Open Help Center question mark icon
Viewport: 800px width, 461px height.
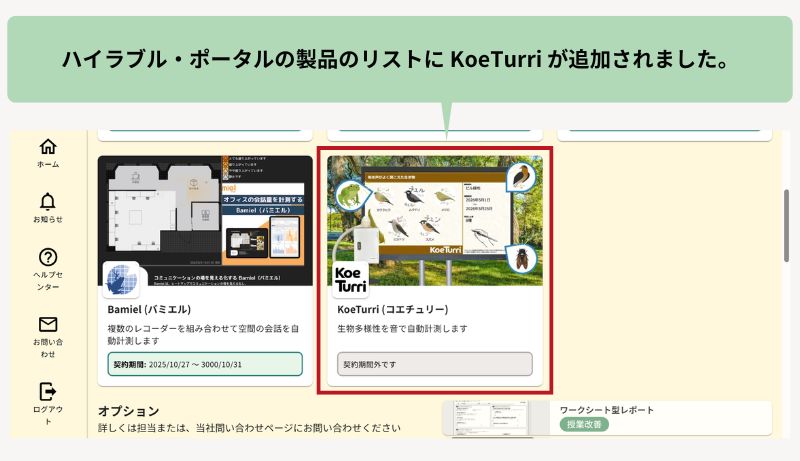point(48,257)
